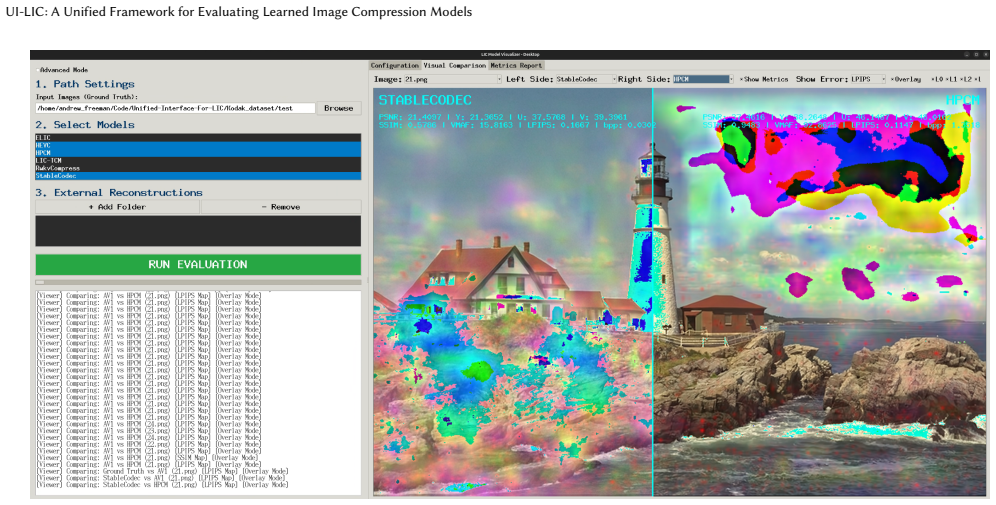This screenshot has height=505, width=996.
Task: Select RwkvCompress in the models list
Action: (x=198, y=168)
